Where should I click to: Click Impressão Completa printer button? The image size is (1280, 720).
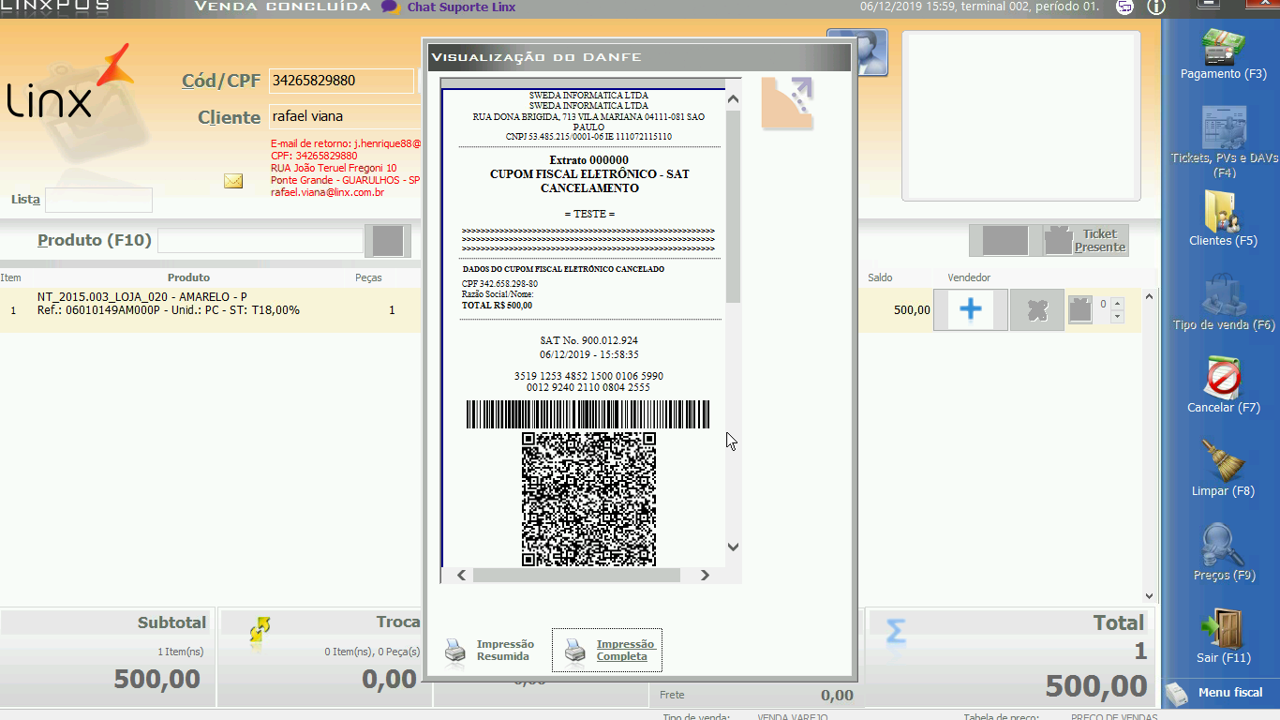pyautogui.click(x=607, y=650)
